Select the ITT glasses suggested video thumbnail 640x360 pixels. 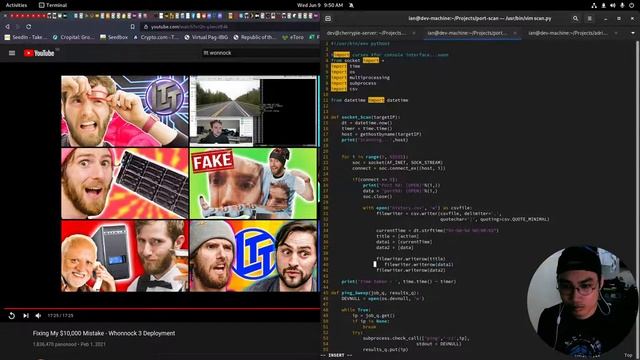coord(125,111)
